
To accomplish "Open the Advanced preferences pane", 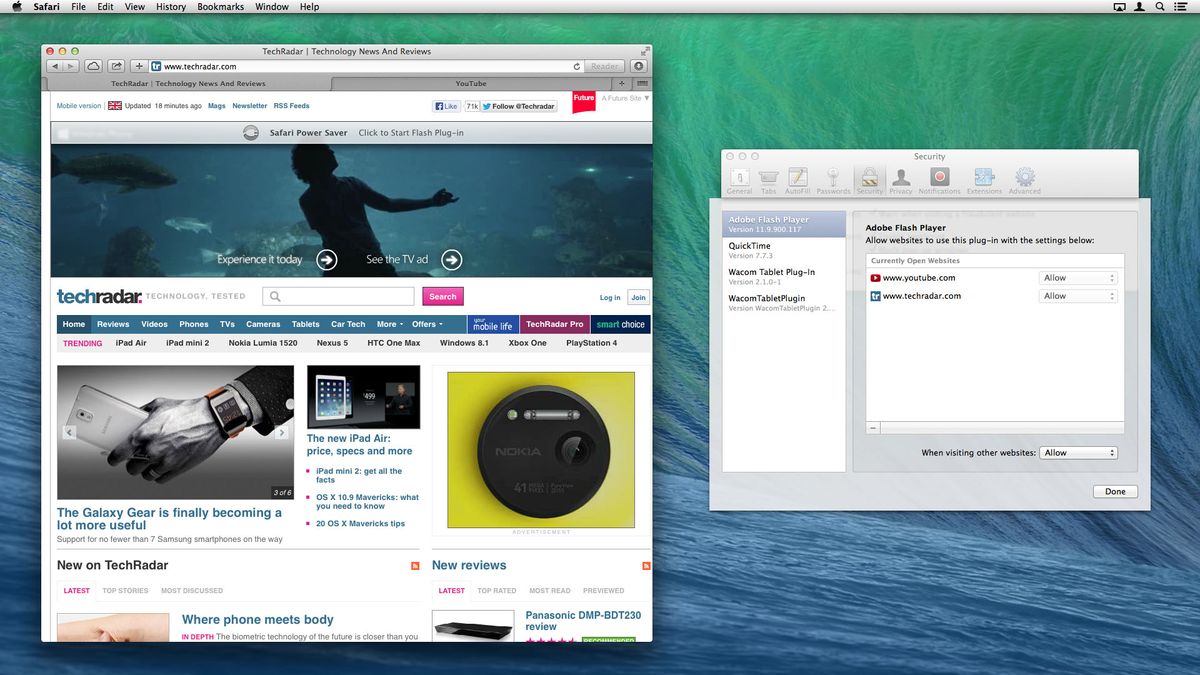I will [1025, 178].
